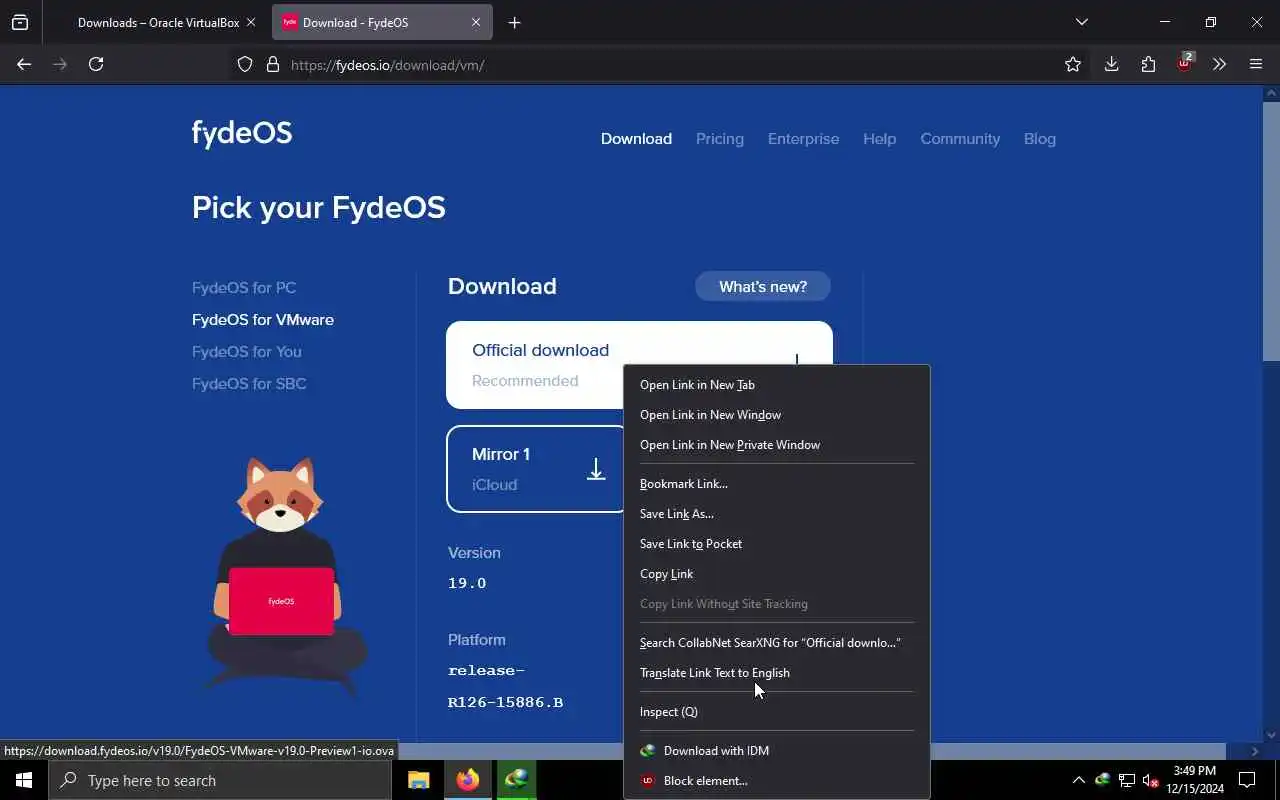
Task: Choose FydeOS for VMware
Action: [x=263, y=320]
